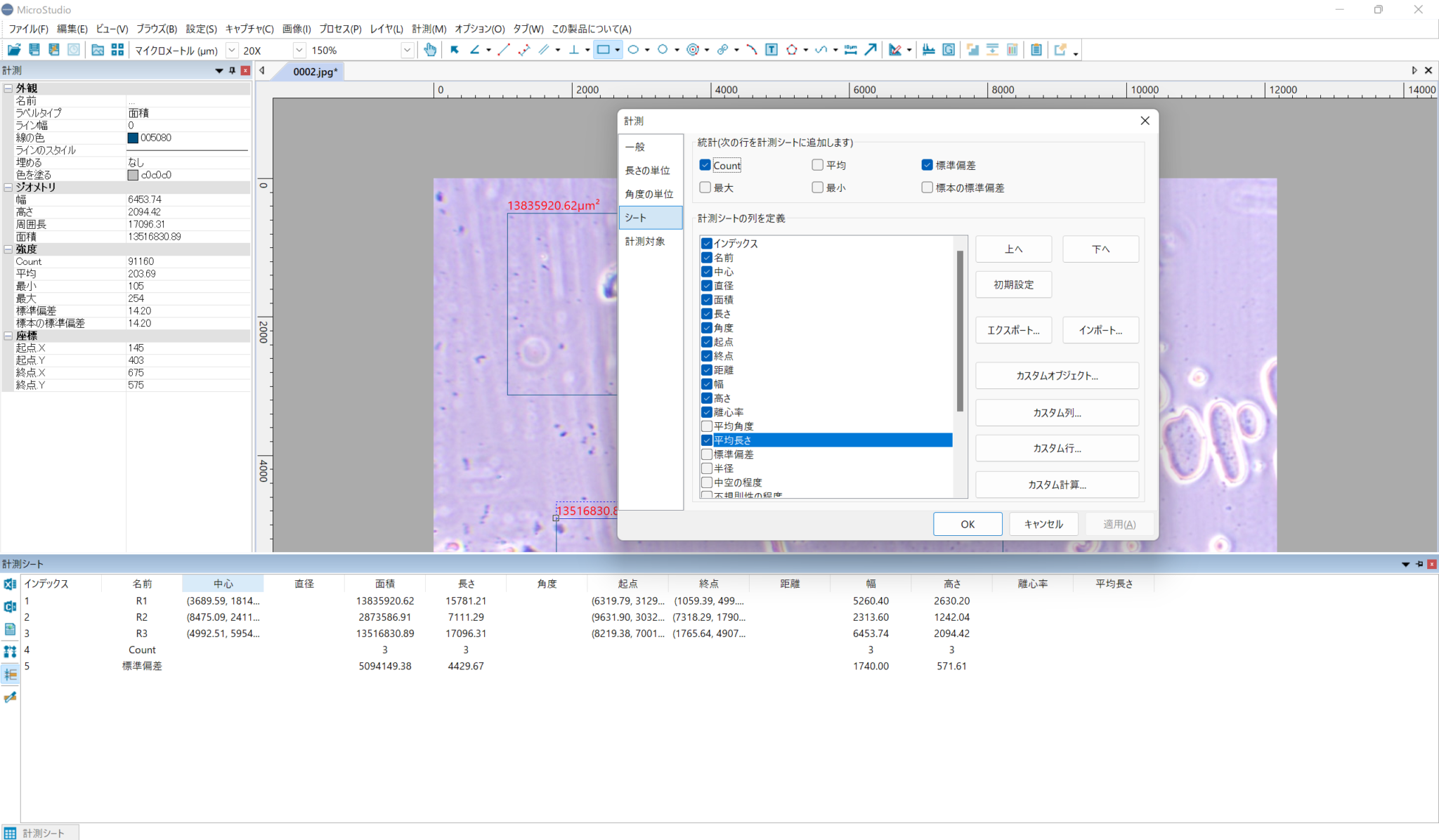Click the エクスポート... button
This screenshot has width=1439, height=840.
(x=1013, y=330)
